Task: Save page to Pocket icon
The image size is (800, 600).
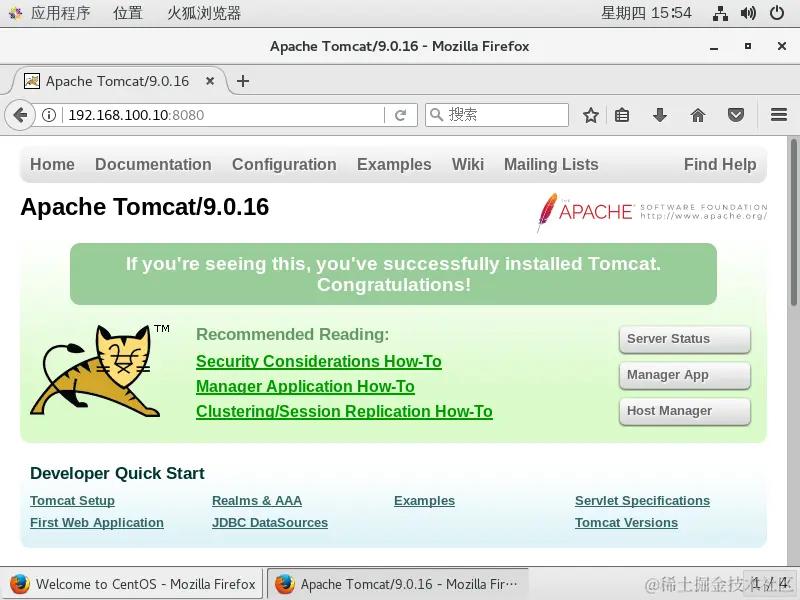Action: point(736,115)
